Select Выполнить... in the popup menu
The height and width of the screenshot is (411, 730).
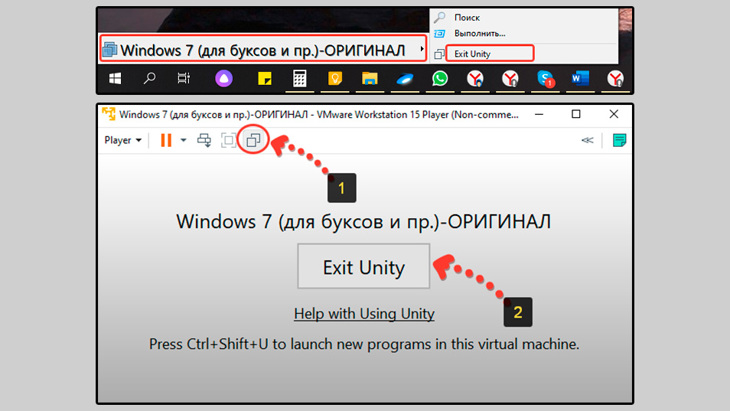pos(480,34)
